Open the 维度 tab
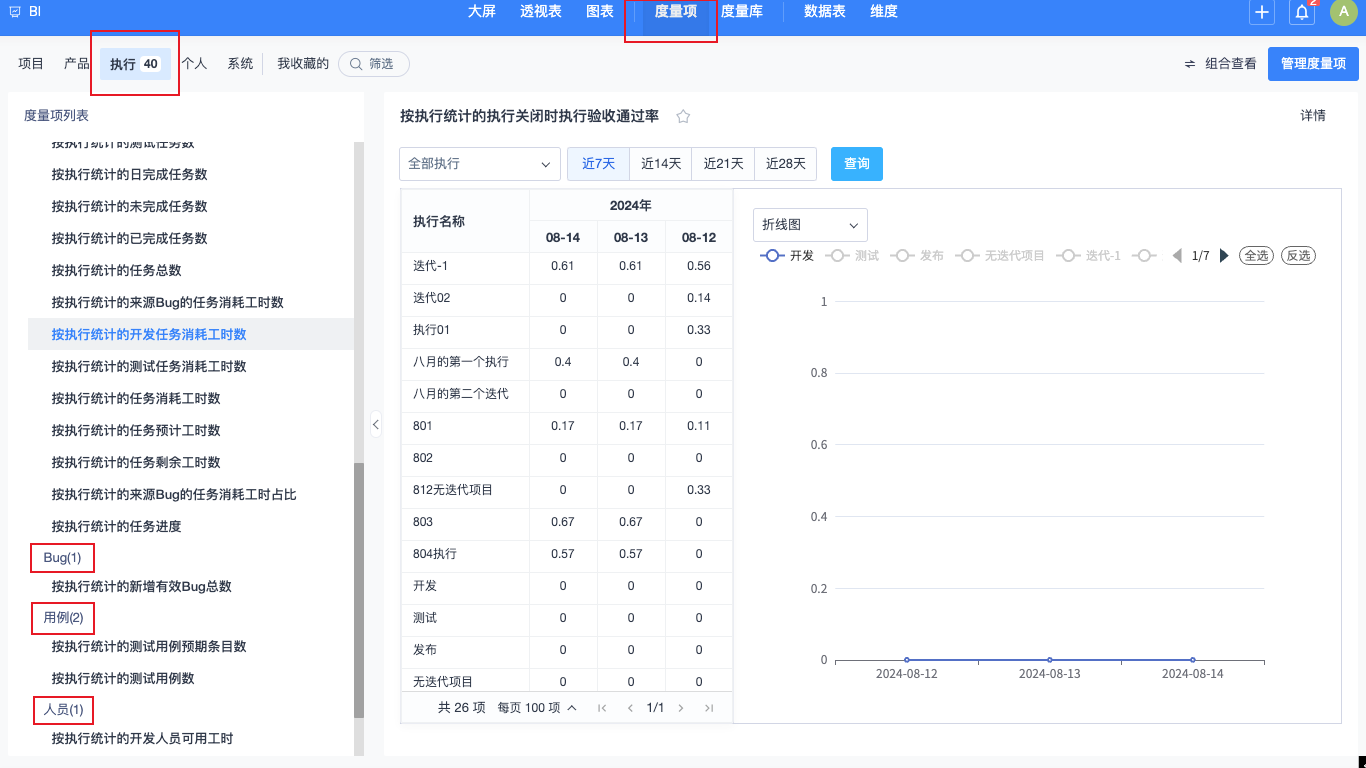The width and height of the screenshot is (1366, 768). coord(884,12)
